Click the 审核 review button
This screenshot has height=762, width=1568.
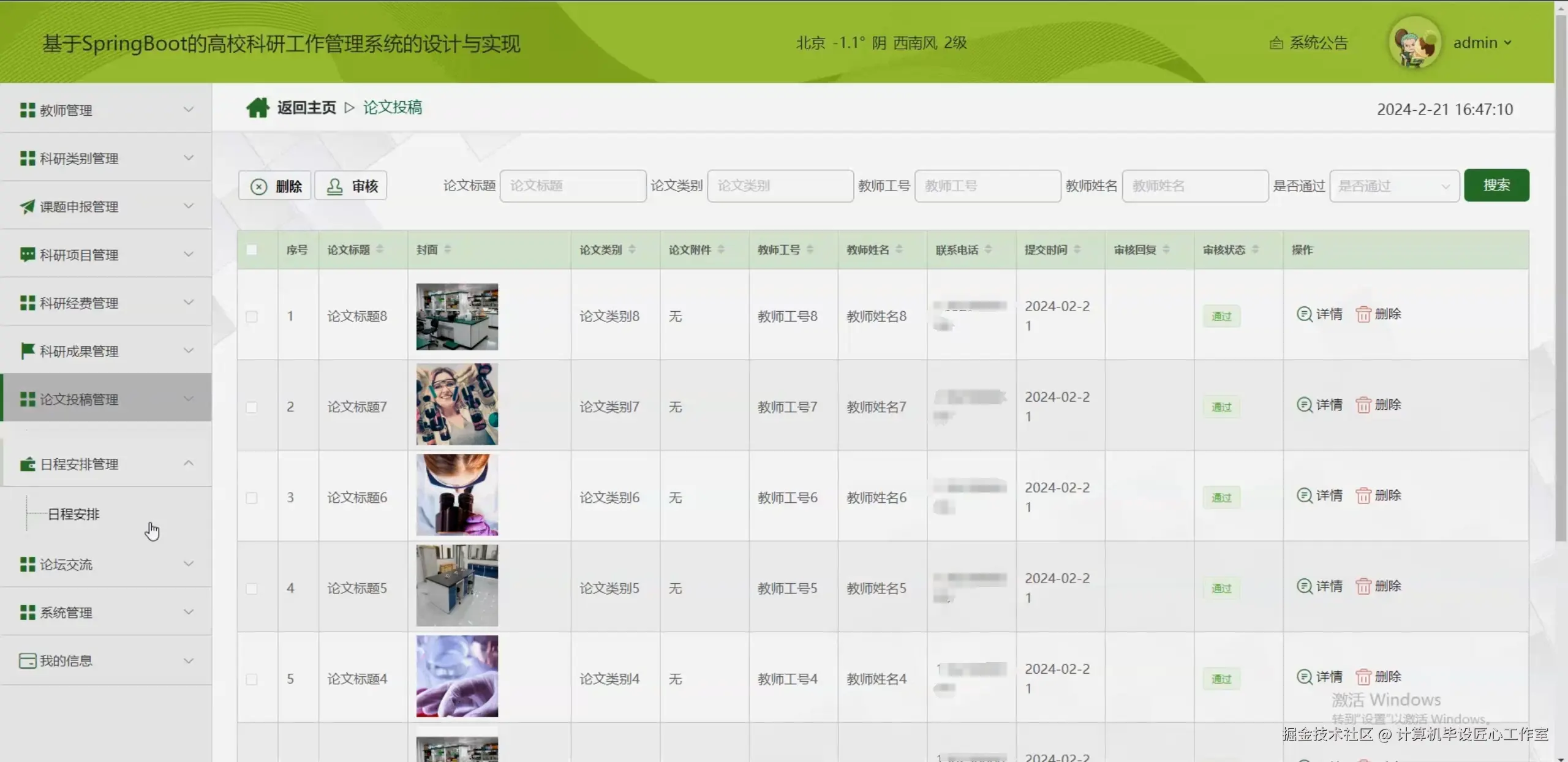click(351, 186)
